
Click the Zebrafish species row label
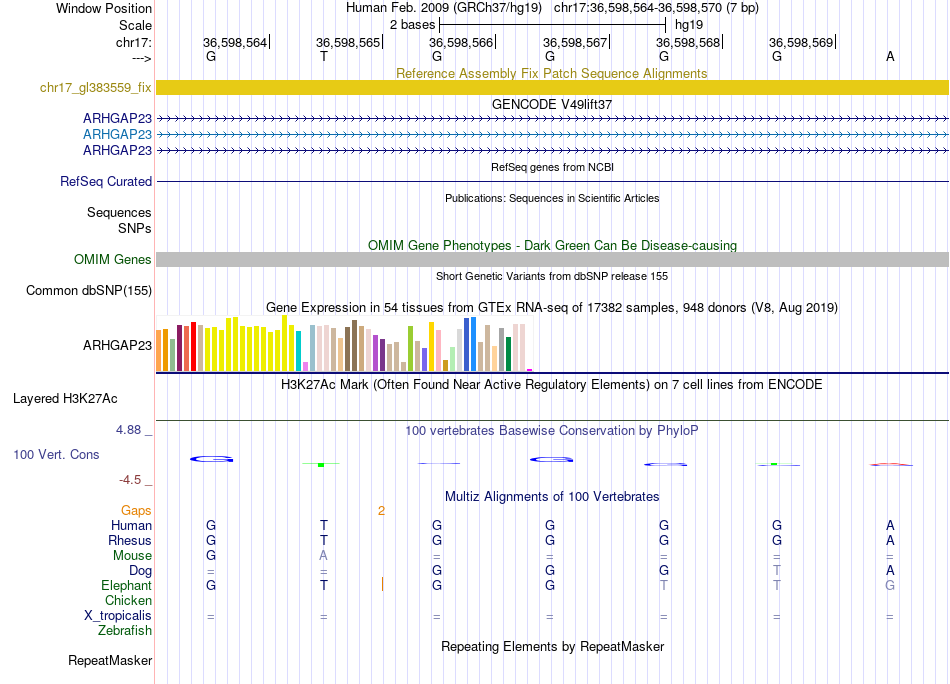pyautogui.click(x=125, y=631)
